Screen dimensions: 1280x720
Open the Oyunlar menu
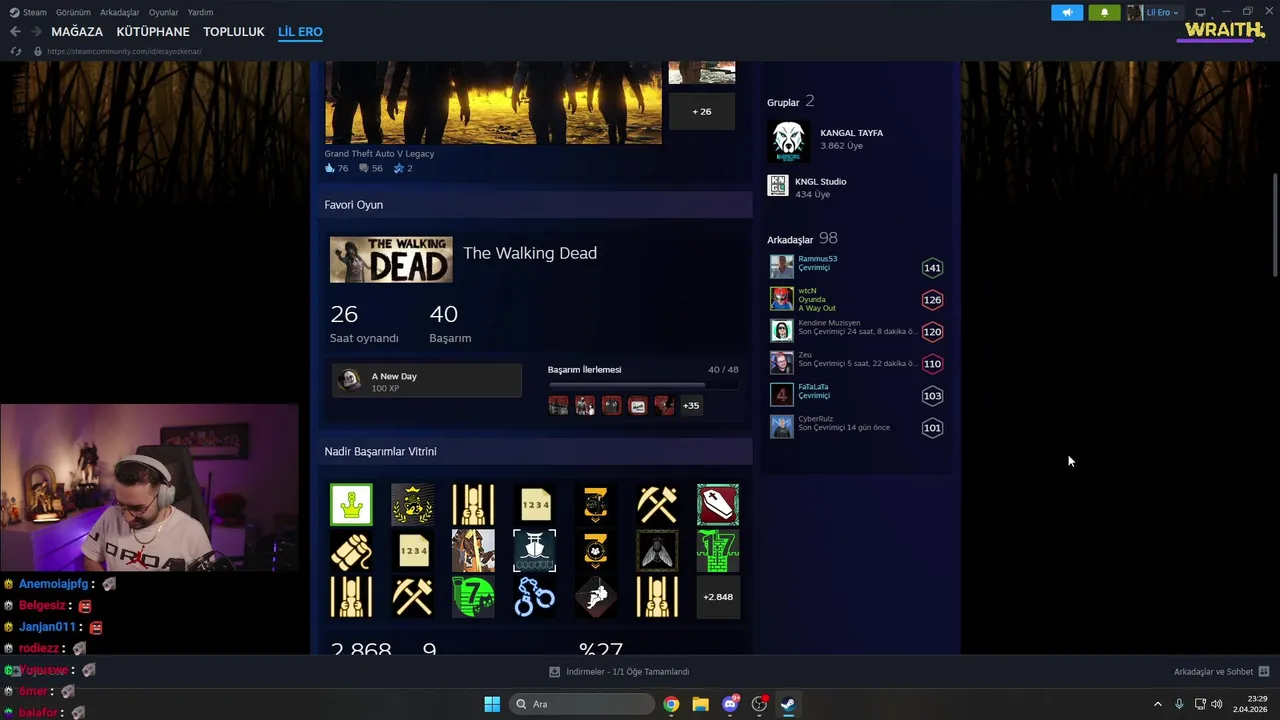point(164,12)
